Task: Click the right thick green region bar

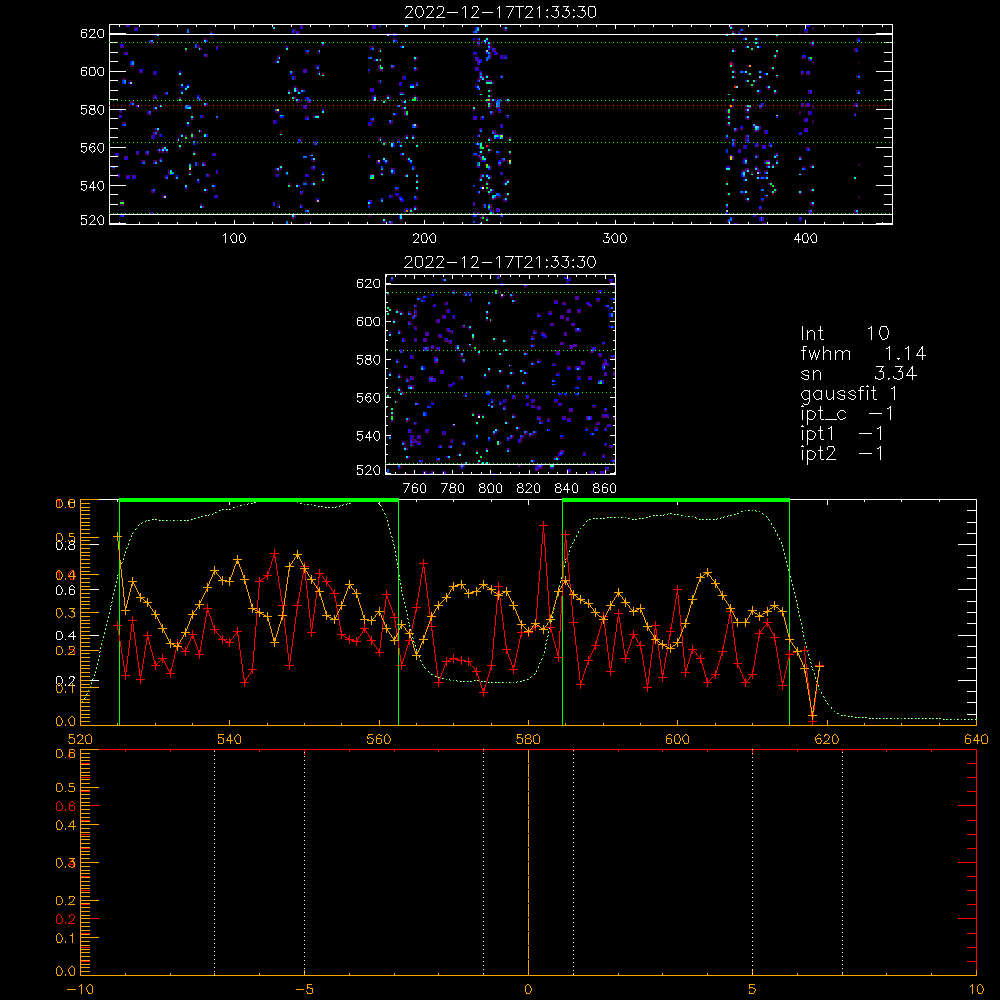Action: click(676, 500)
